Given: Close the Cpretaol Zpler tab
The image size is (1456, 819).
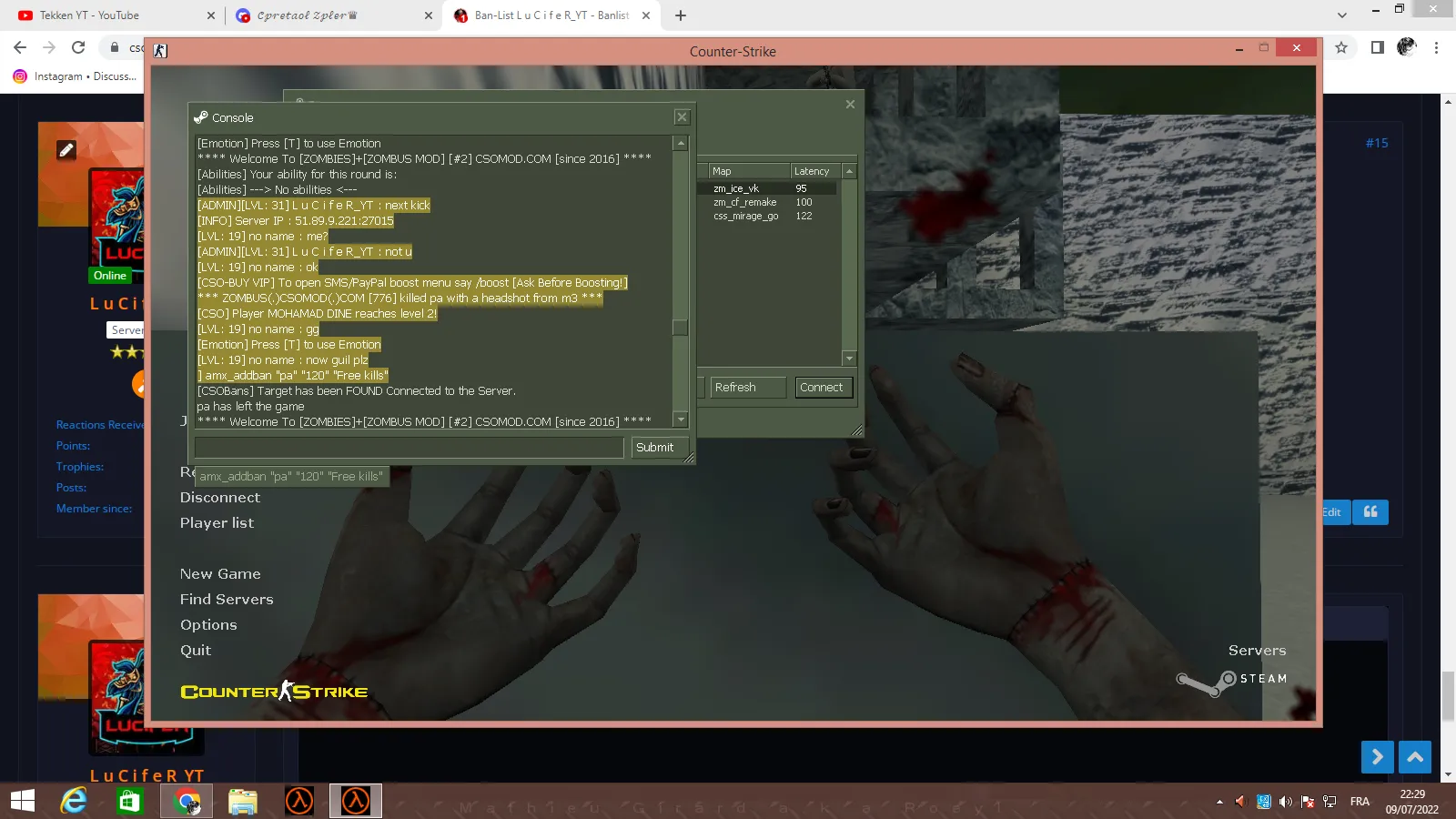Looking at the screenshot, I should tap(429, 15).
